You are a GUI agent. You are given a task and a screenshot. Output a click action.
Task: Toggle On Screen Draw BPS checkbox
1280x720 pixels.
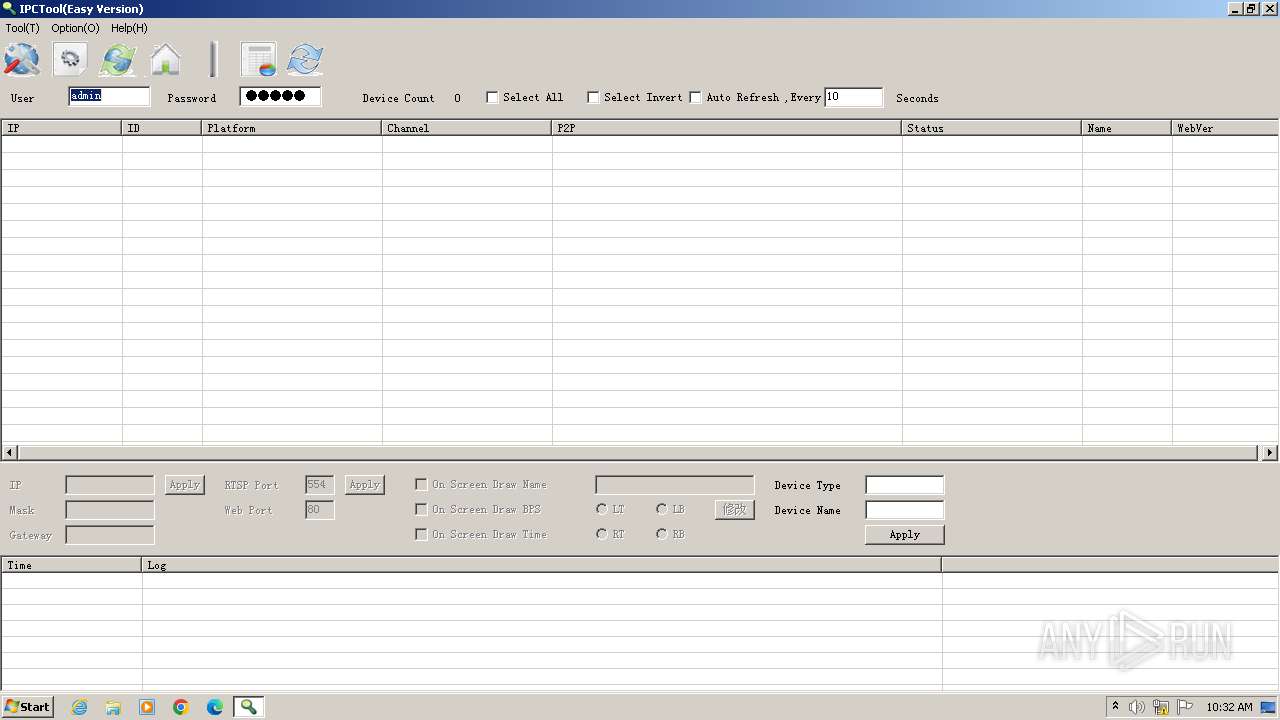pos(421,509)
